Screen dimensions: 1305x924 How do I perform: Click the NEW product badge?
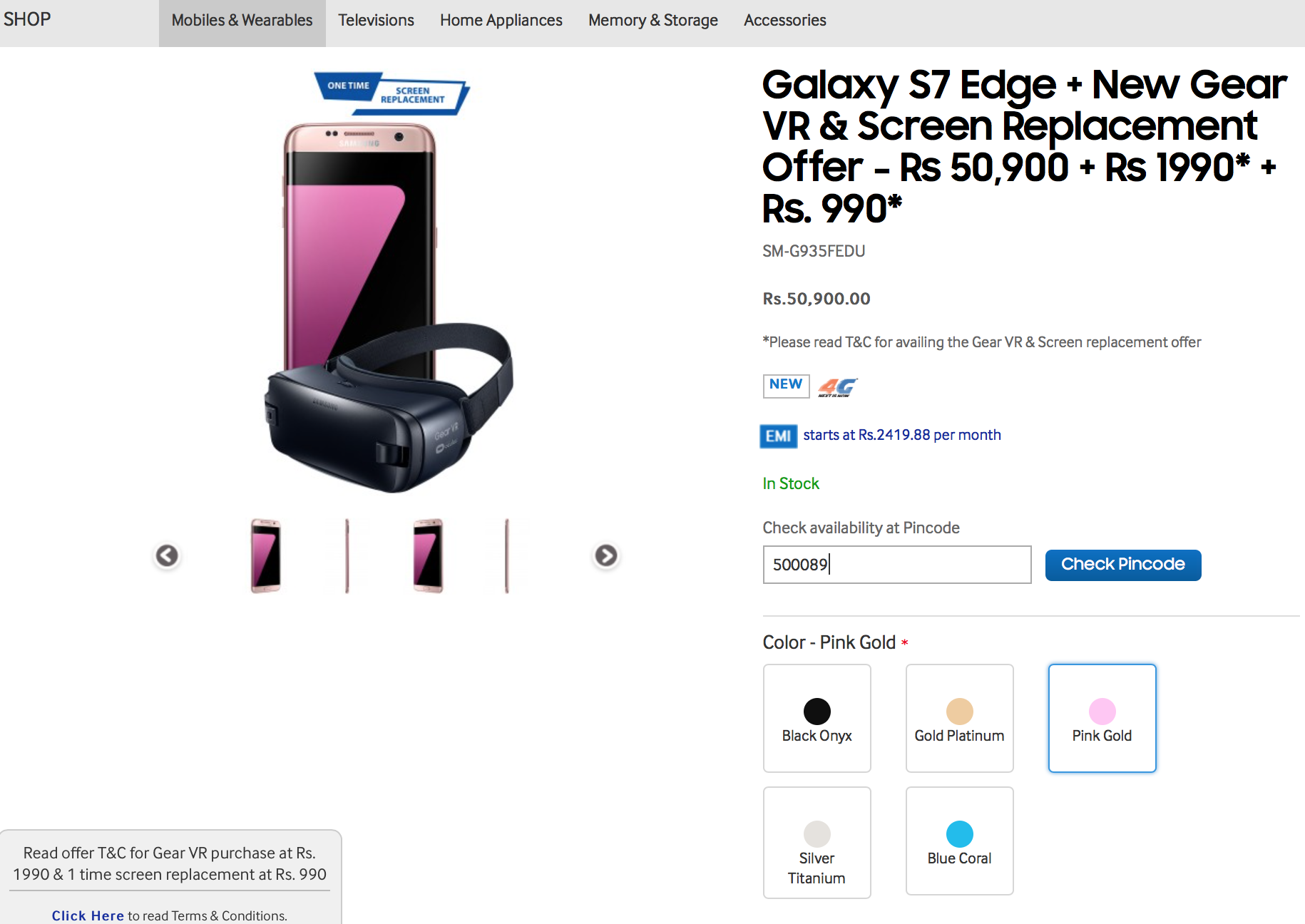786,385
